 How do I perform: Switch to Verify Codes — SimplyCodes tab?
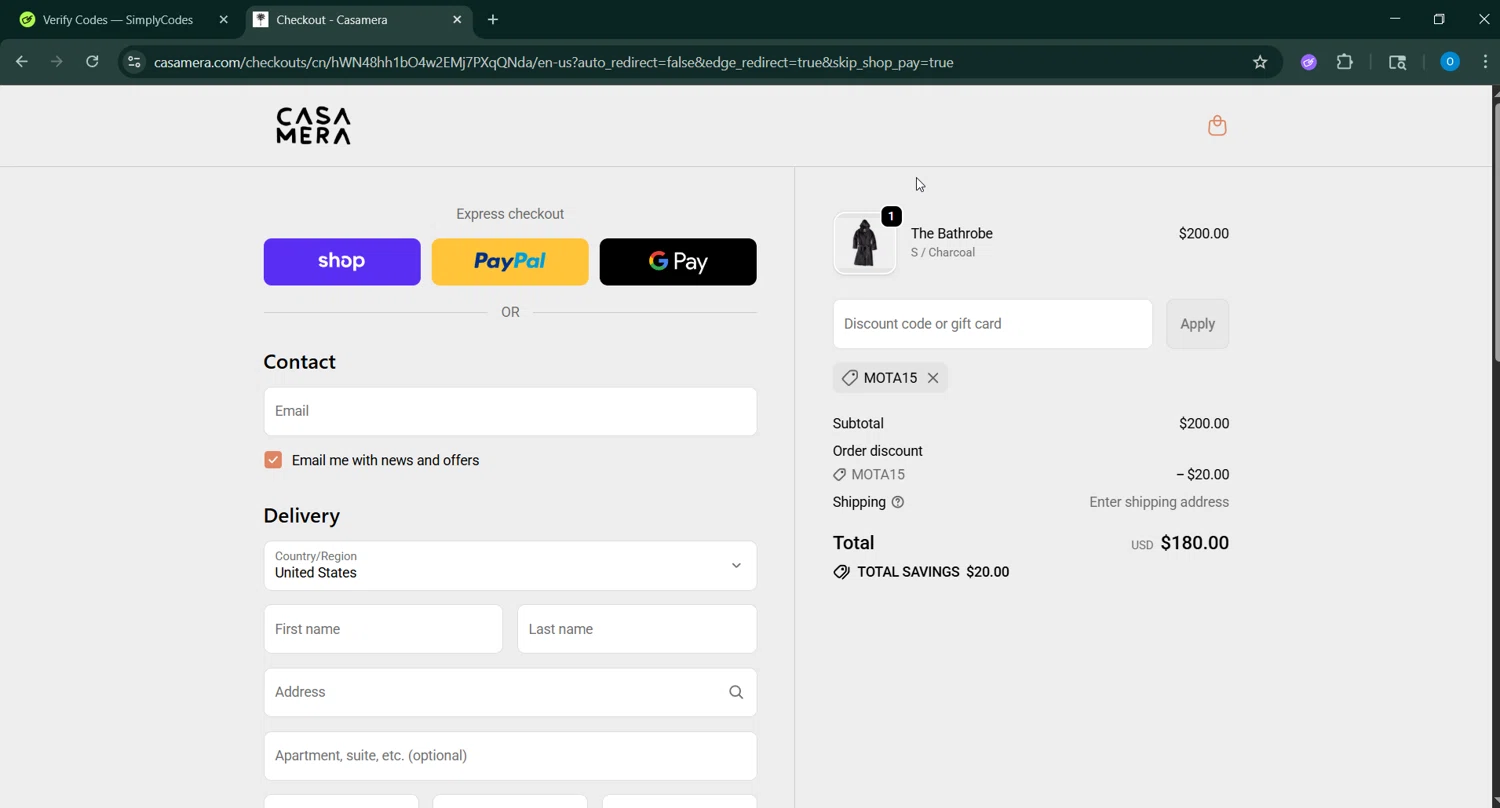coord(118,20)
